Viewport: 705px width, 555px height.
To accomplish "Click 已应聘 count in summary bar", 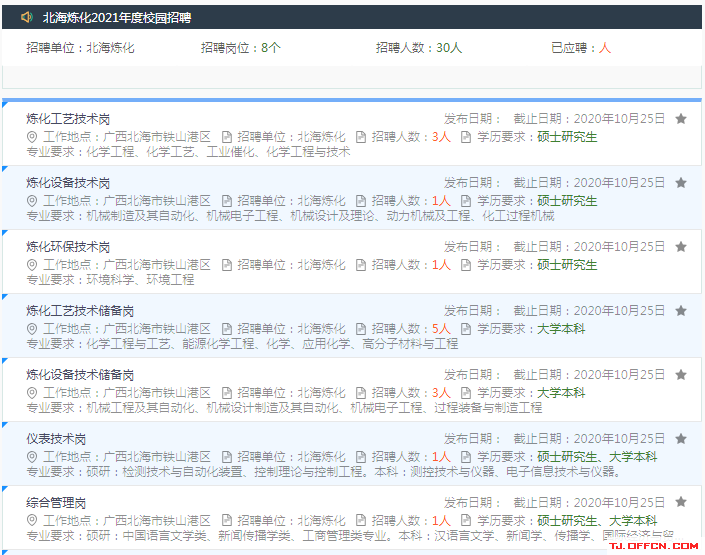I will click(581, 48).
